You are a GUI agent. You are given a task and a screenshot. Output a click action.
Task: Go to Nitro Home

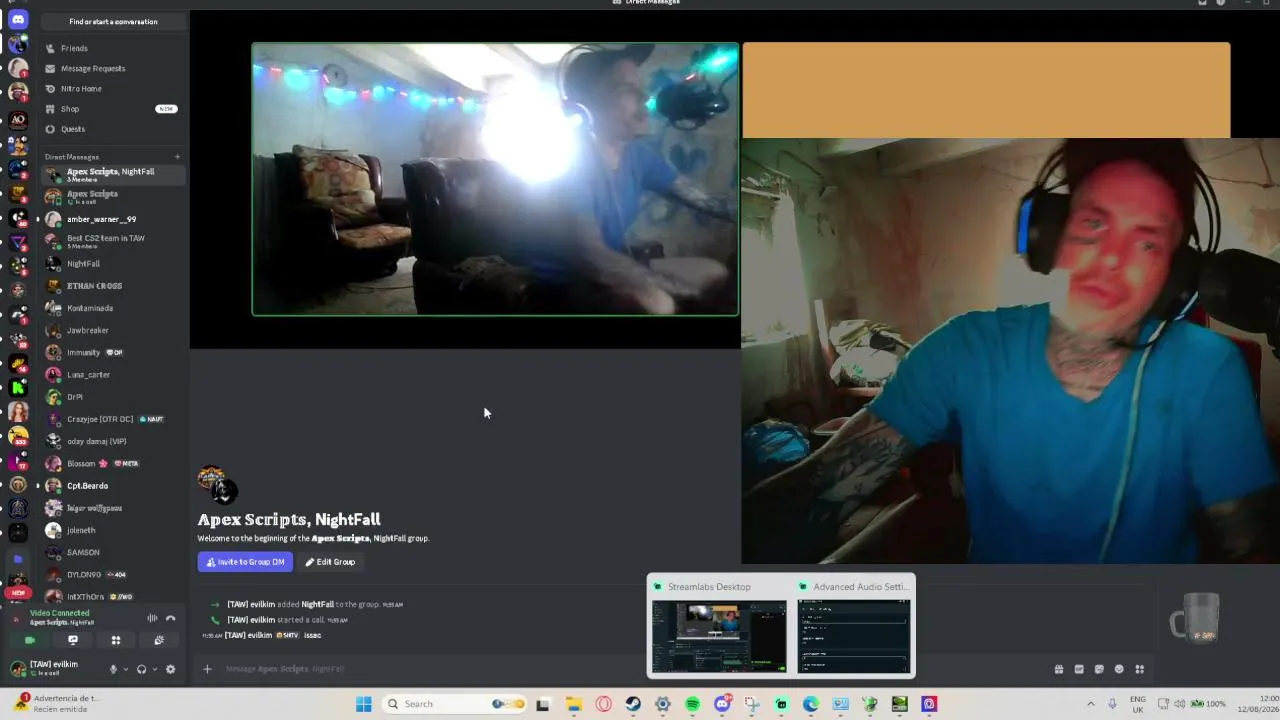112,88
